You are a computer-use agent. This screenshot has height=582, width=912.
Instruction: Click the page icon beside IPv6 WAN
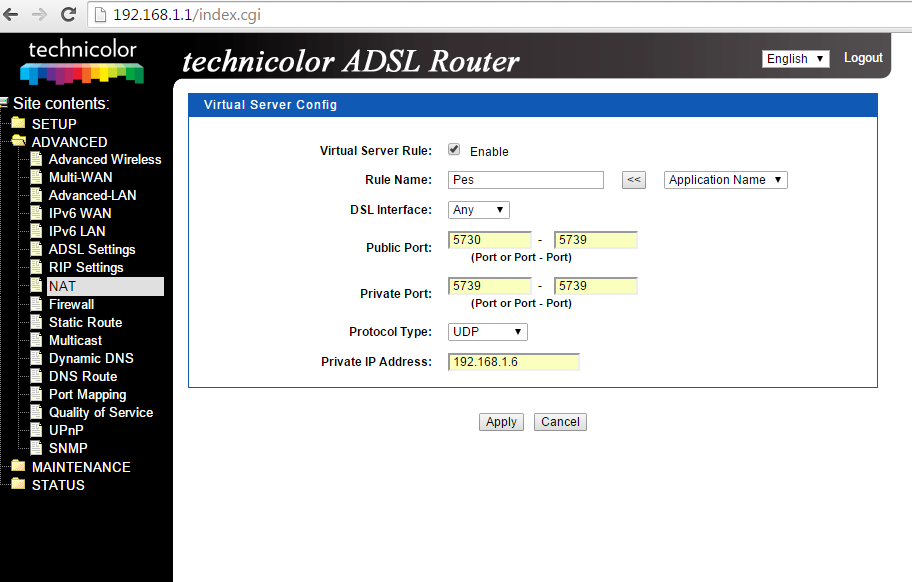click(x=36, y=213)
